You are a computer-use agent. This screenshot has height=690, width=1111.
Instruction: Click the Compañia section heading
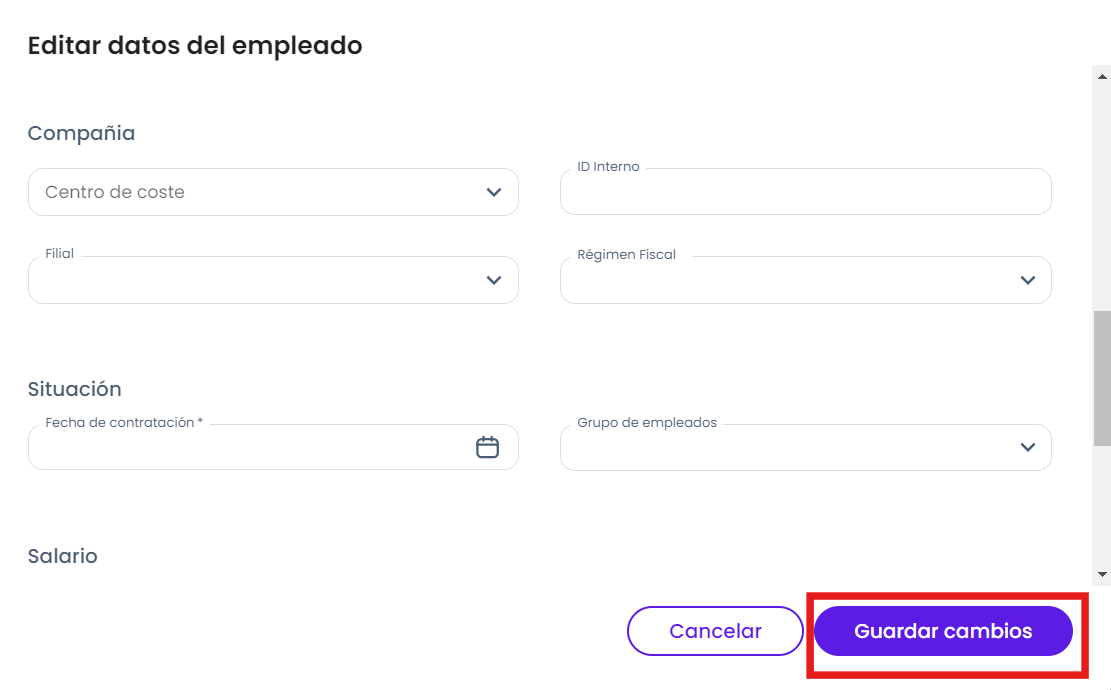point(81,133)
